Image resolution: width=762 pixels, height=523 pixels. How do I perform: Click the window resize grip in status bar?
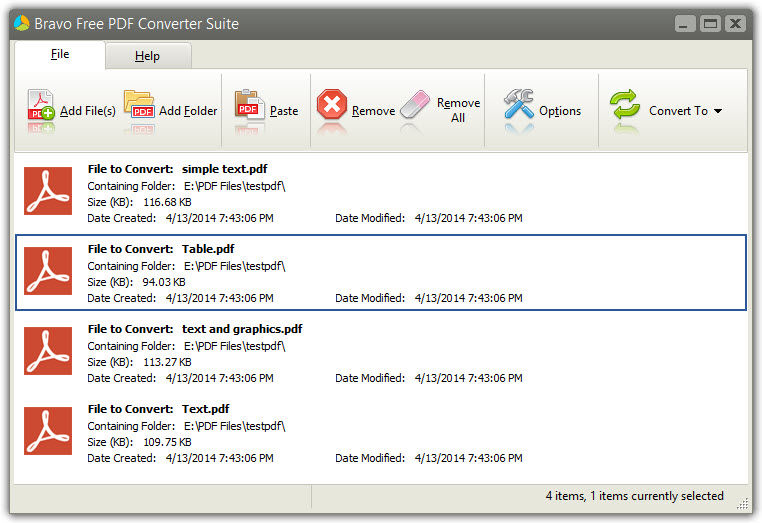pyautogui.click(x=743, y=504)
